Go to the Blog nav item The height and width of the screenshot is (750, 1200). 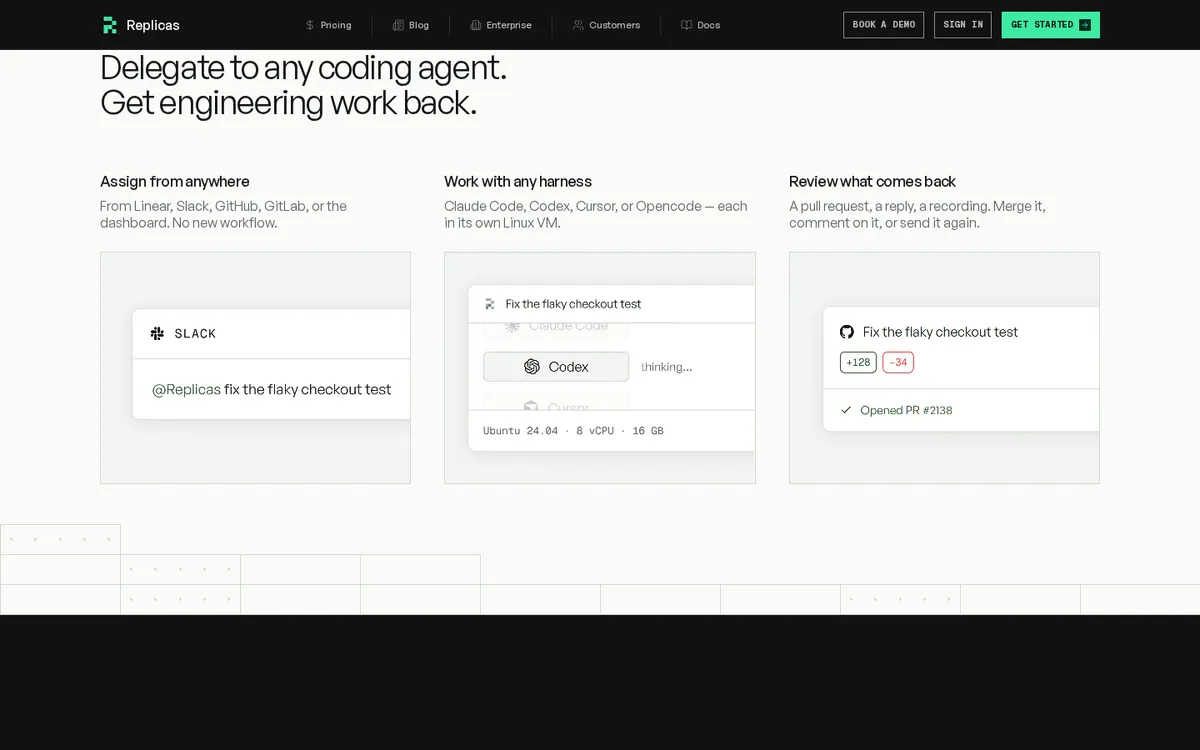coord(411,25)
